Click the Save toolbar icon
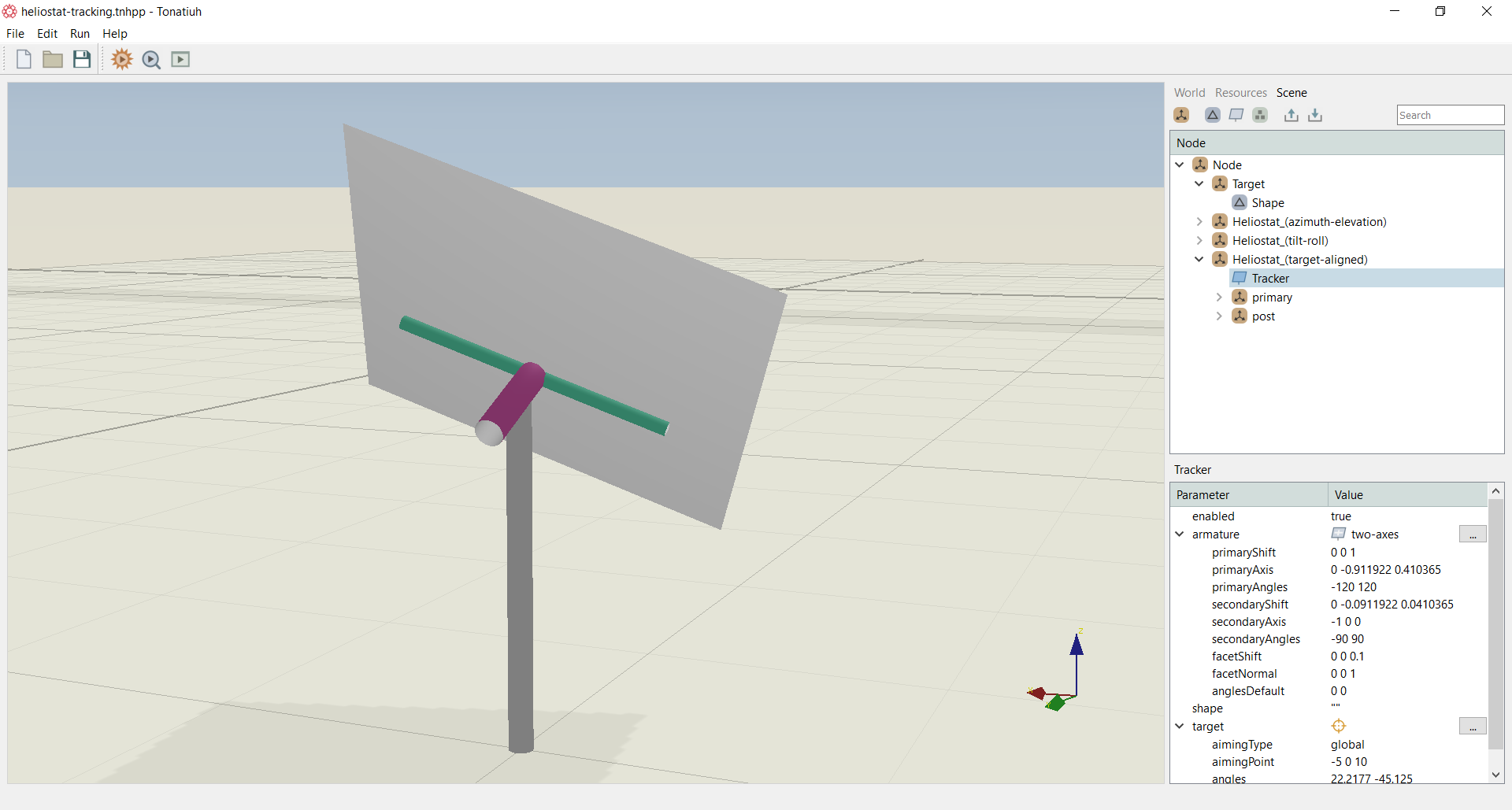1512x810 pixels. [x=82, y=59]
